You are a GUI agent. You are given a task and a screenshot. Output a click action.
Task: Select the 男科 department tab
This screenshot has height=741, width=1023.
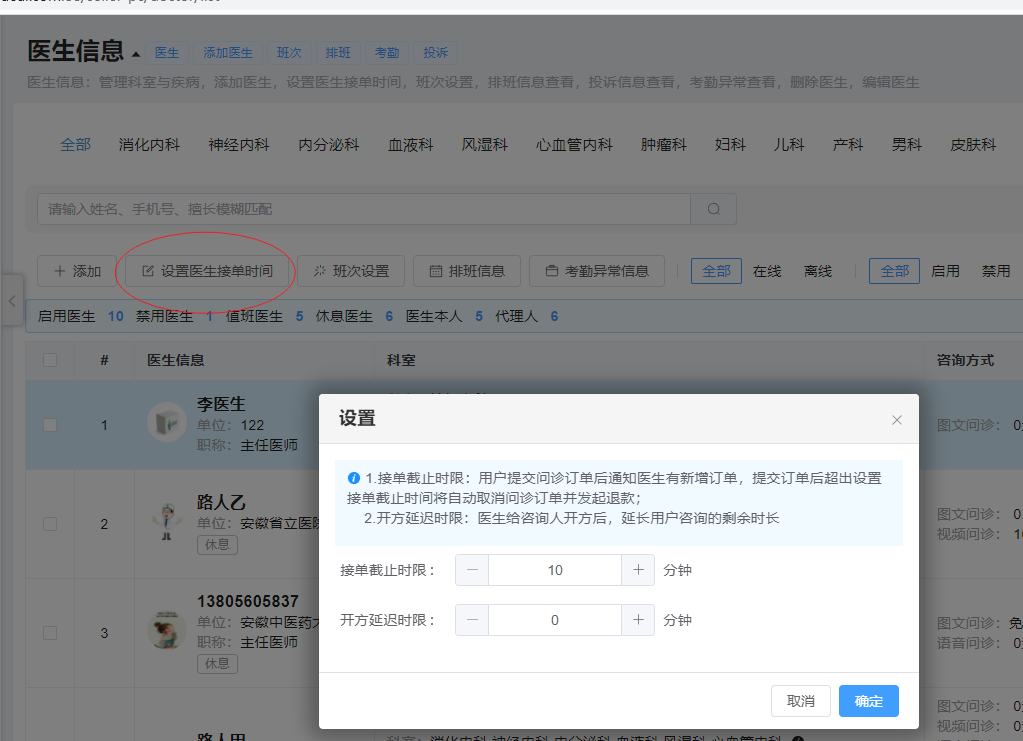[x=907, y=145]
